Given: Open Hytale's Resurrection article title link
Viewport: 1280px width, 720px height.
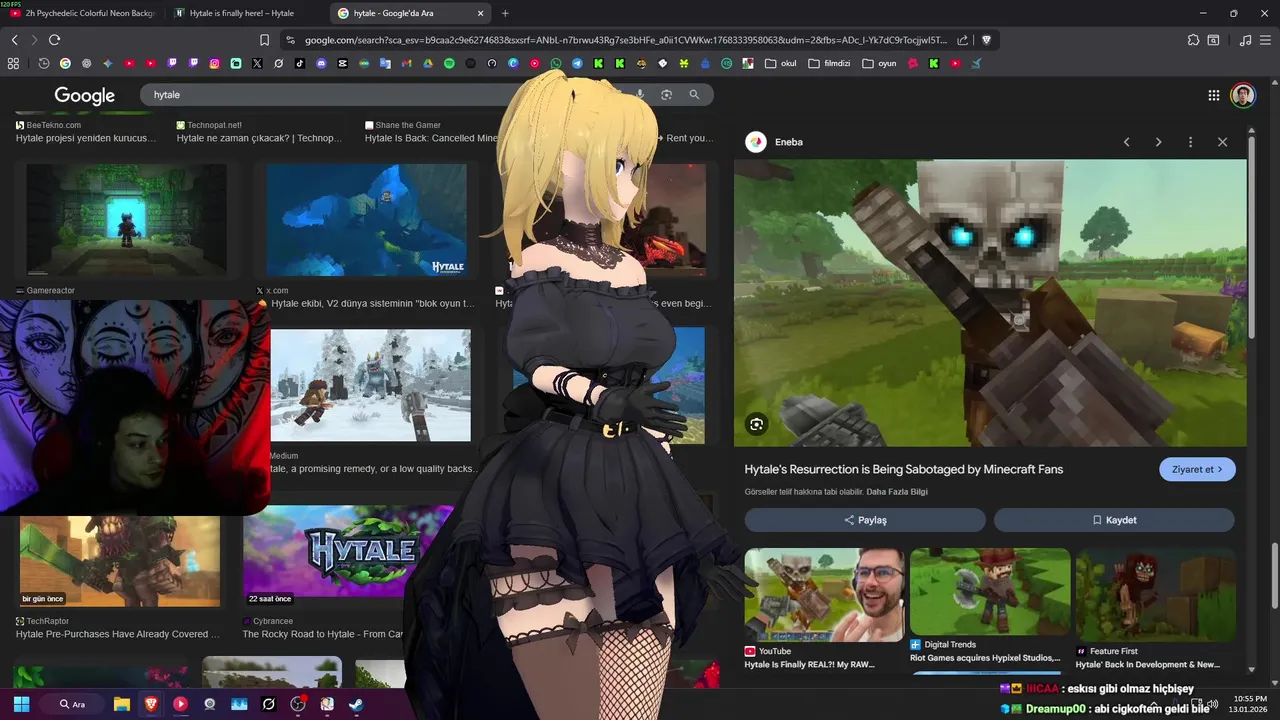Looking at the screenshot, I should click(x=903, y=469).
